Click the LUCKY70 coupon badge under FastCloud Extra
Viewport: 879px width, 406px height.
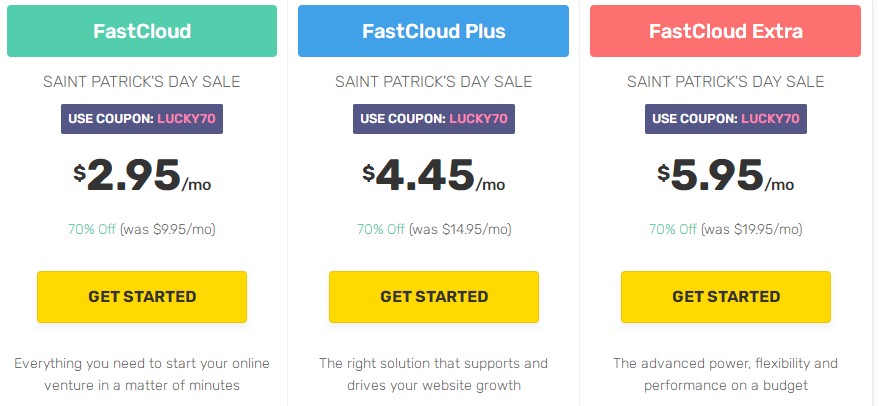pyautogui.click(x=725, y=119)
